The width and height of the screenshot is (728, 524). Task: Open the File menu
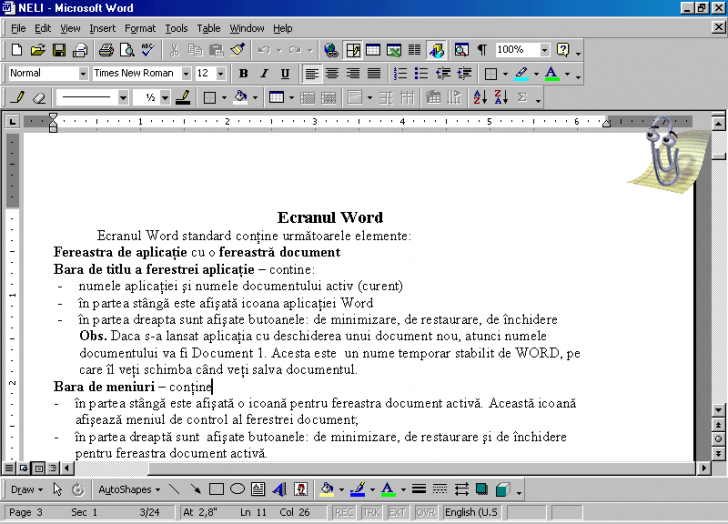(x=18, y=28)
